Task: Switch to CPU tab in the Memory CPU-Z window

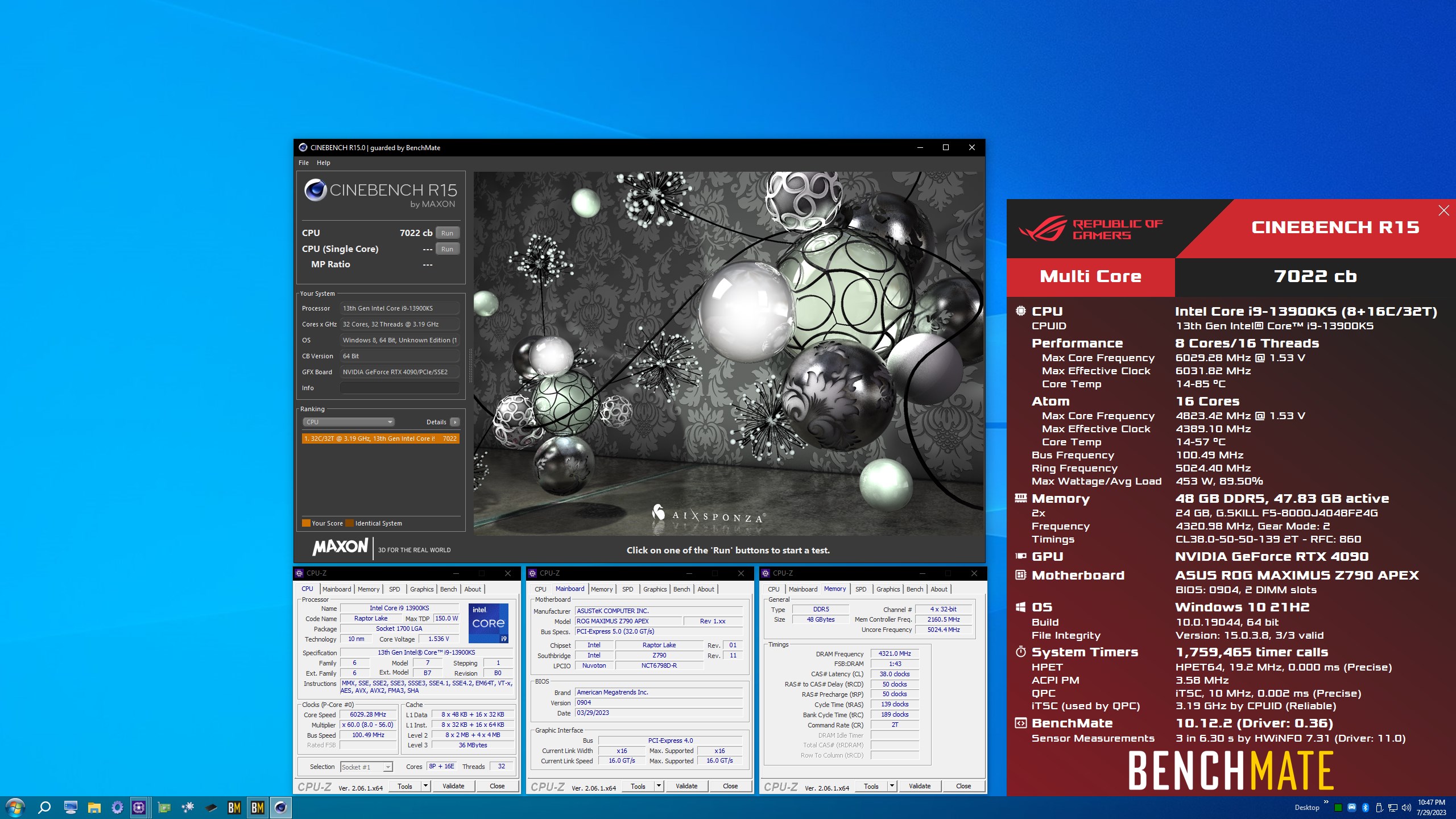Action: [x=773, y=589]
